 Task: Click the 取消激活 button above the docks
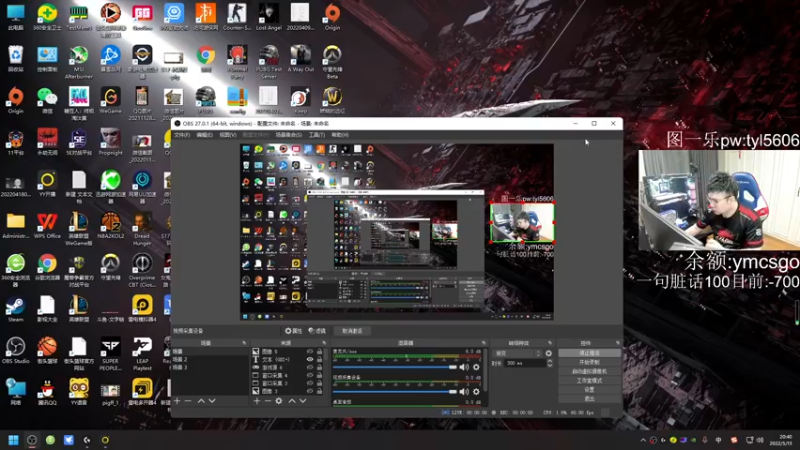352,331
